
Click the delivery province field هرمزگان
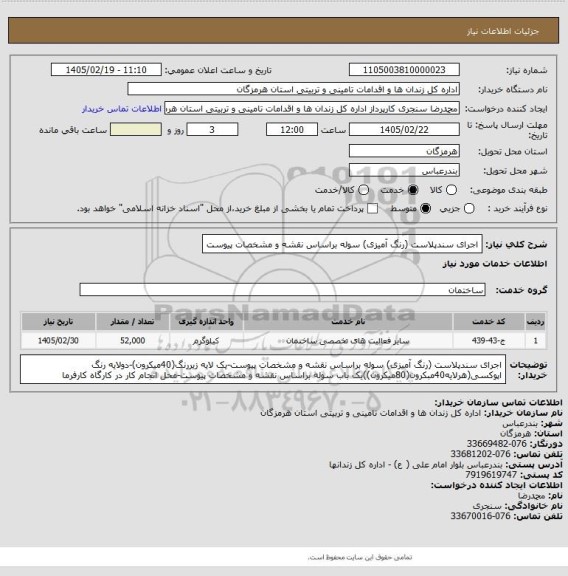(404, 151)
